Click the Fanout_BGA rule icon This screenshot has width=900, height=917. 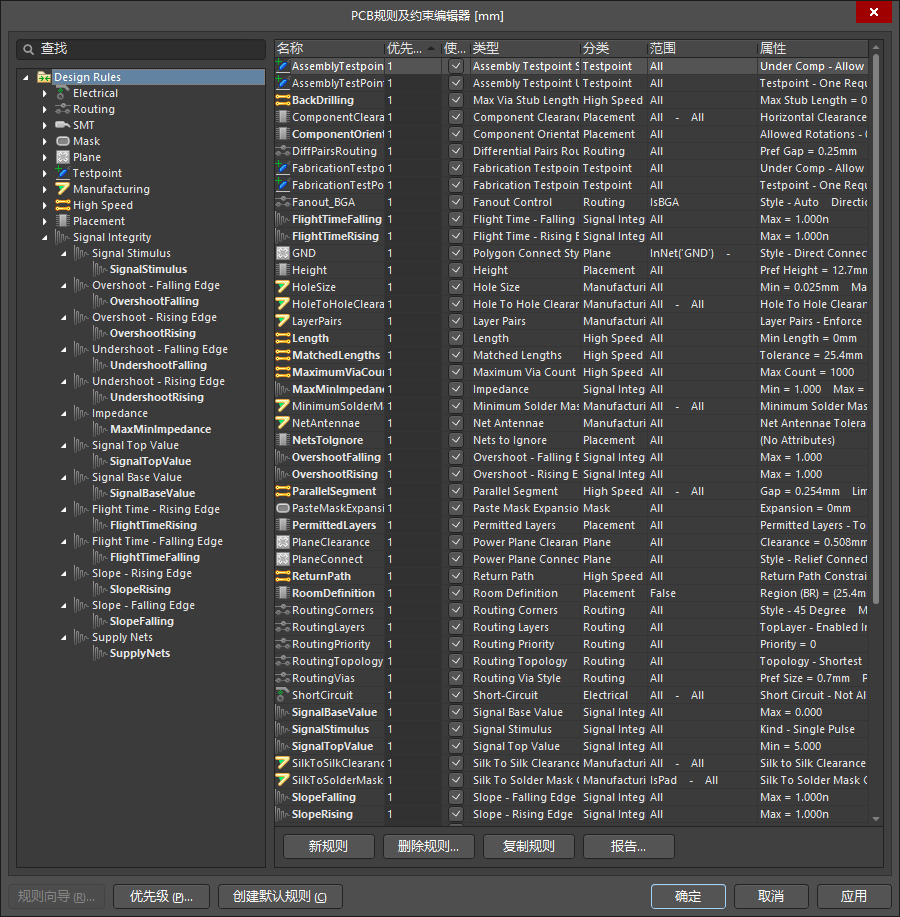[283, 202]
